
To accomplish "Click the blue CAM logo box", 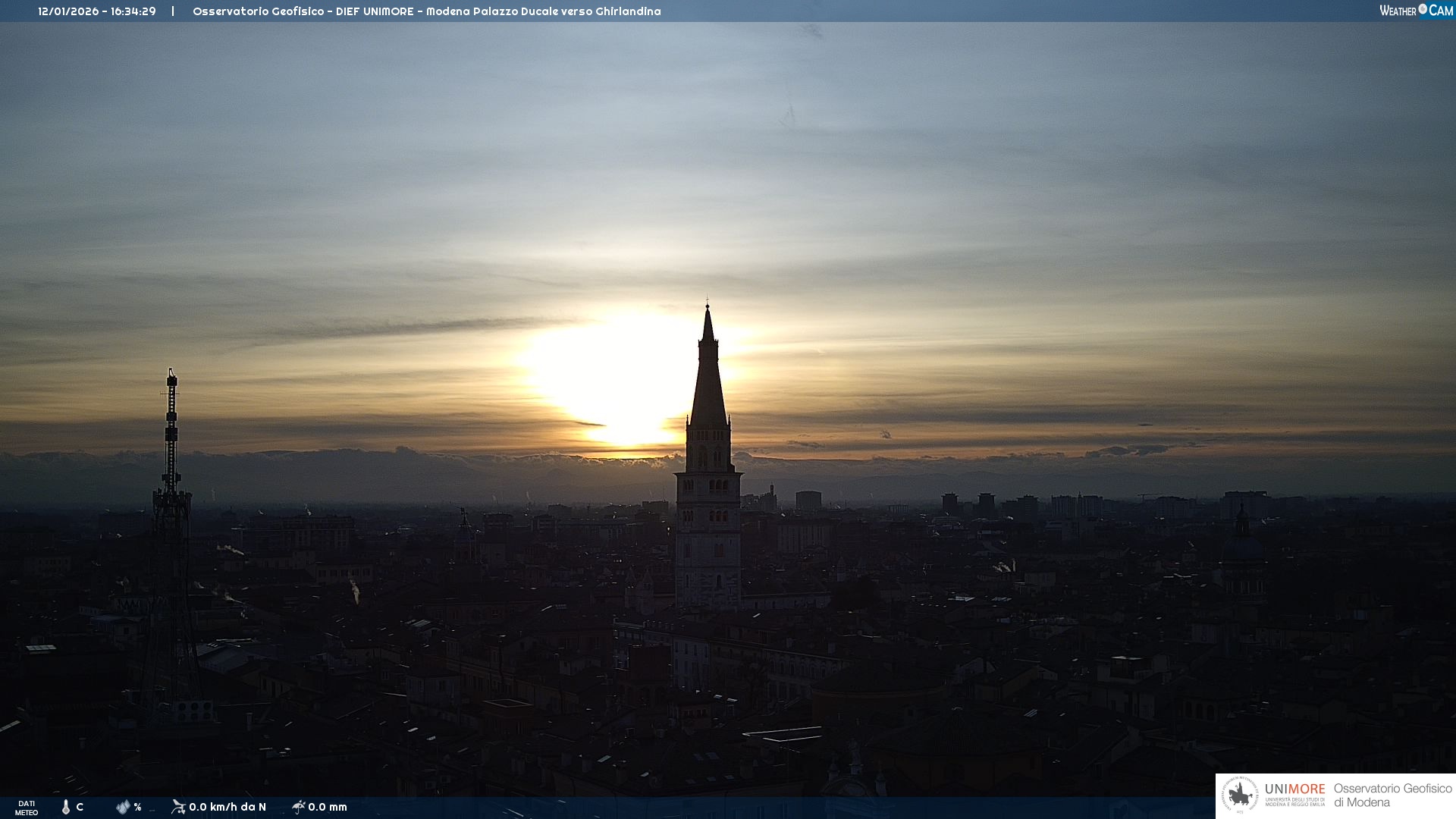I will (1441, 11).
